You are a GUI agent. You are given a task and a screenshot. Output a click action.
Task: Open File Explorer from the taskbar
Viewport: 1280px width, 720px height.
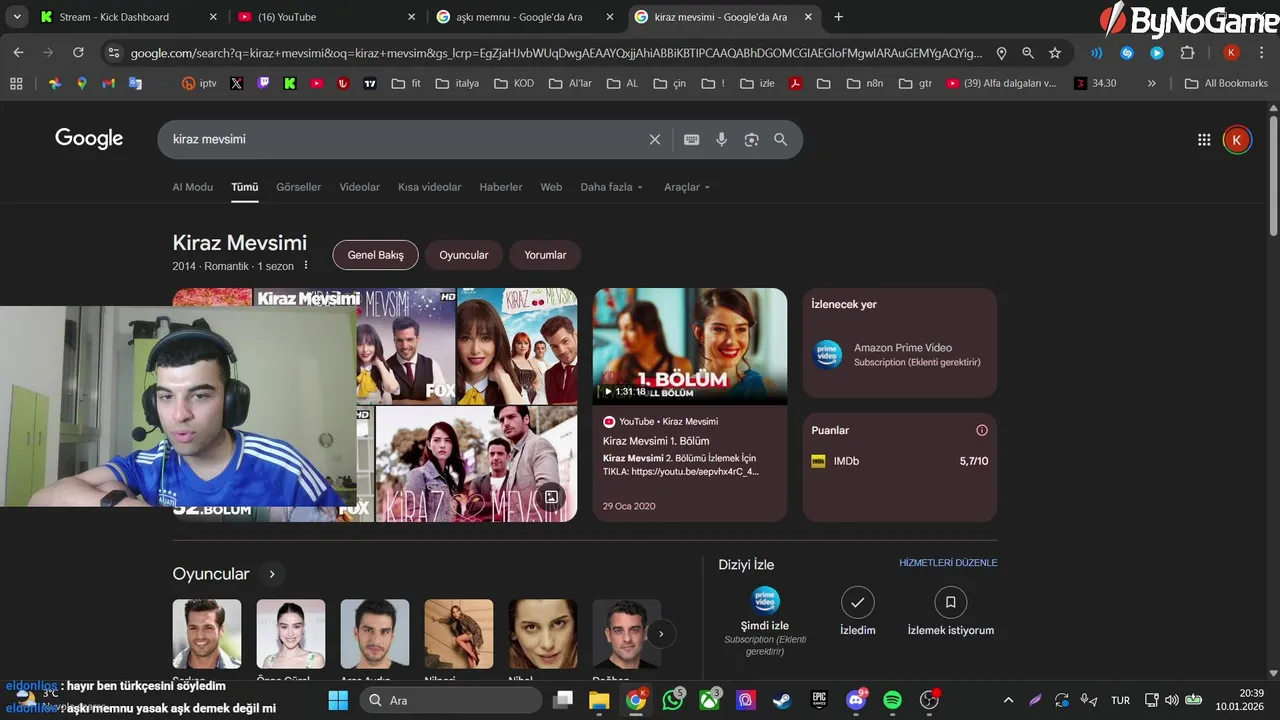pos(599,700)
